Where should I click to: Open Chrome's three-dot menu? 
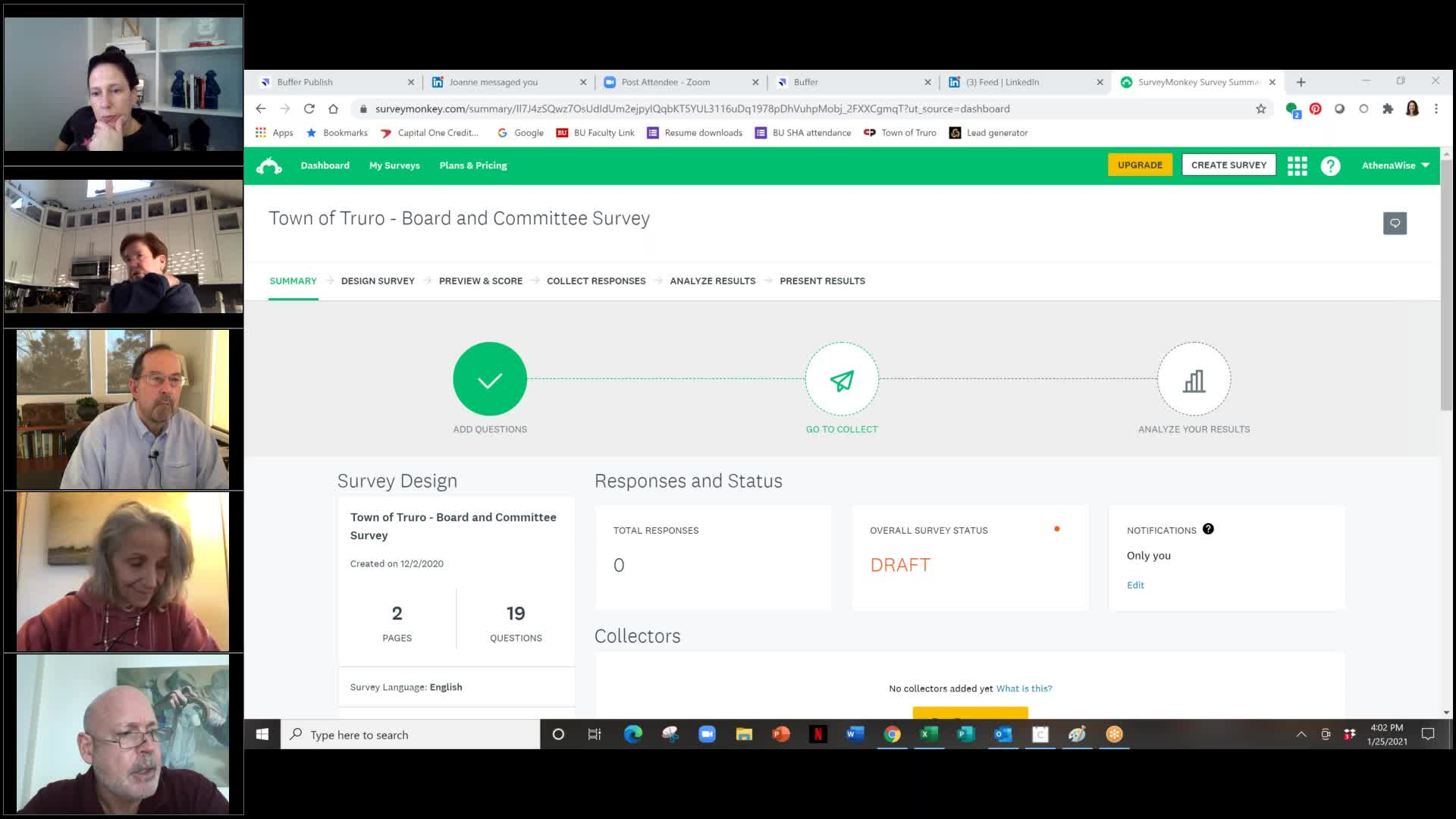pos(1436,108)
